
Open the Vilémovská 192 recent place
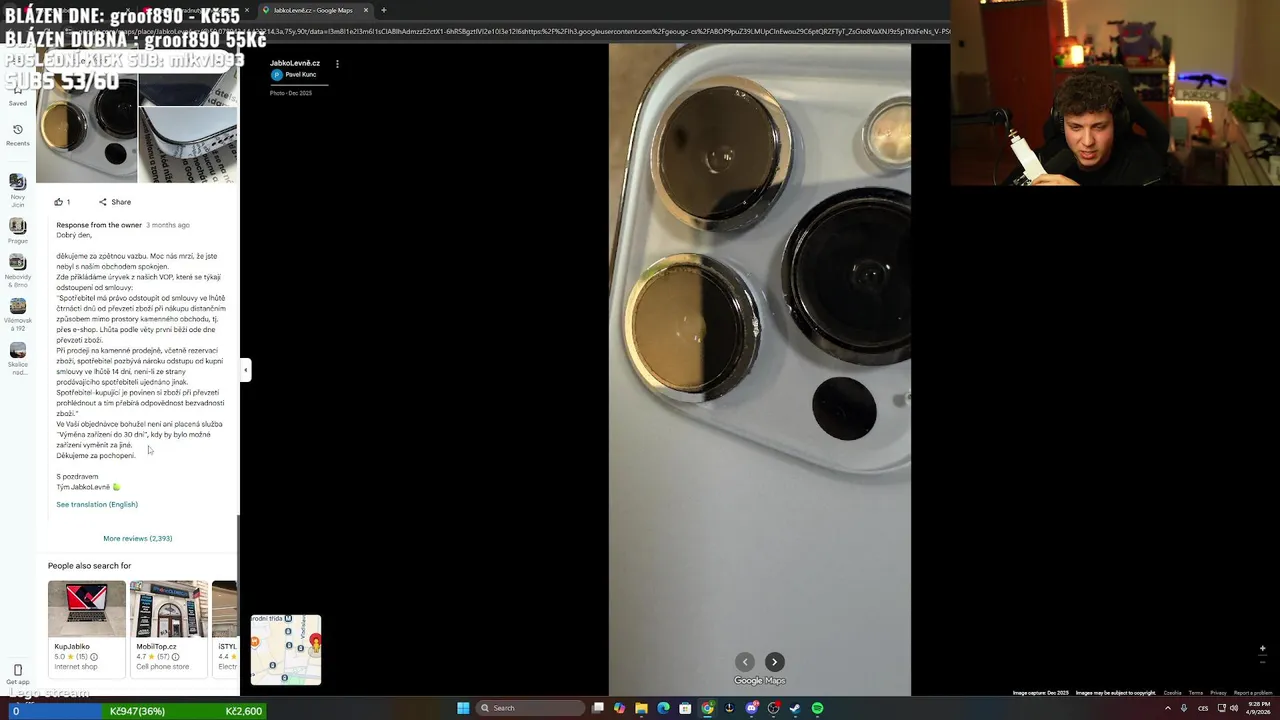[17, 314]
